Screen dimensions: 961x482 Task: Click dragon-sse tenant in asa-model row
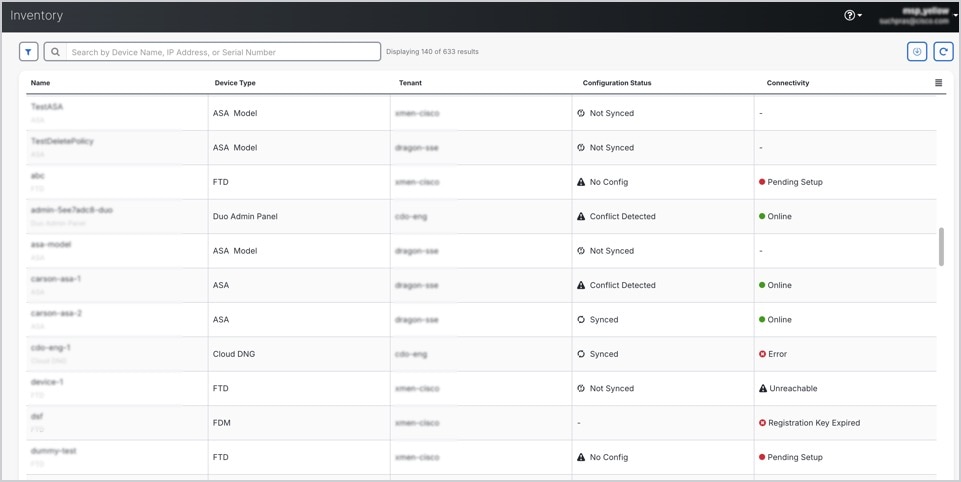coord(417,251)
